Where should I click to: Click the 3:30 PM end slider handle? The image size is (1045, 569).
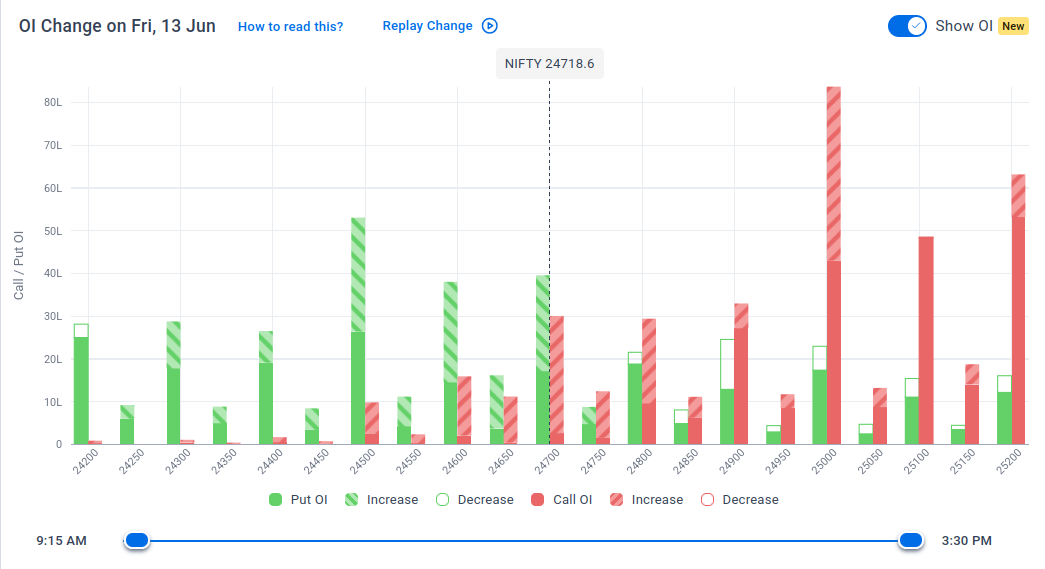910,540
